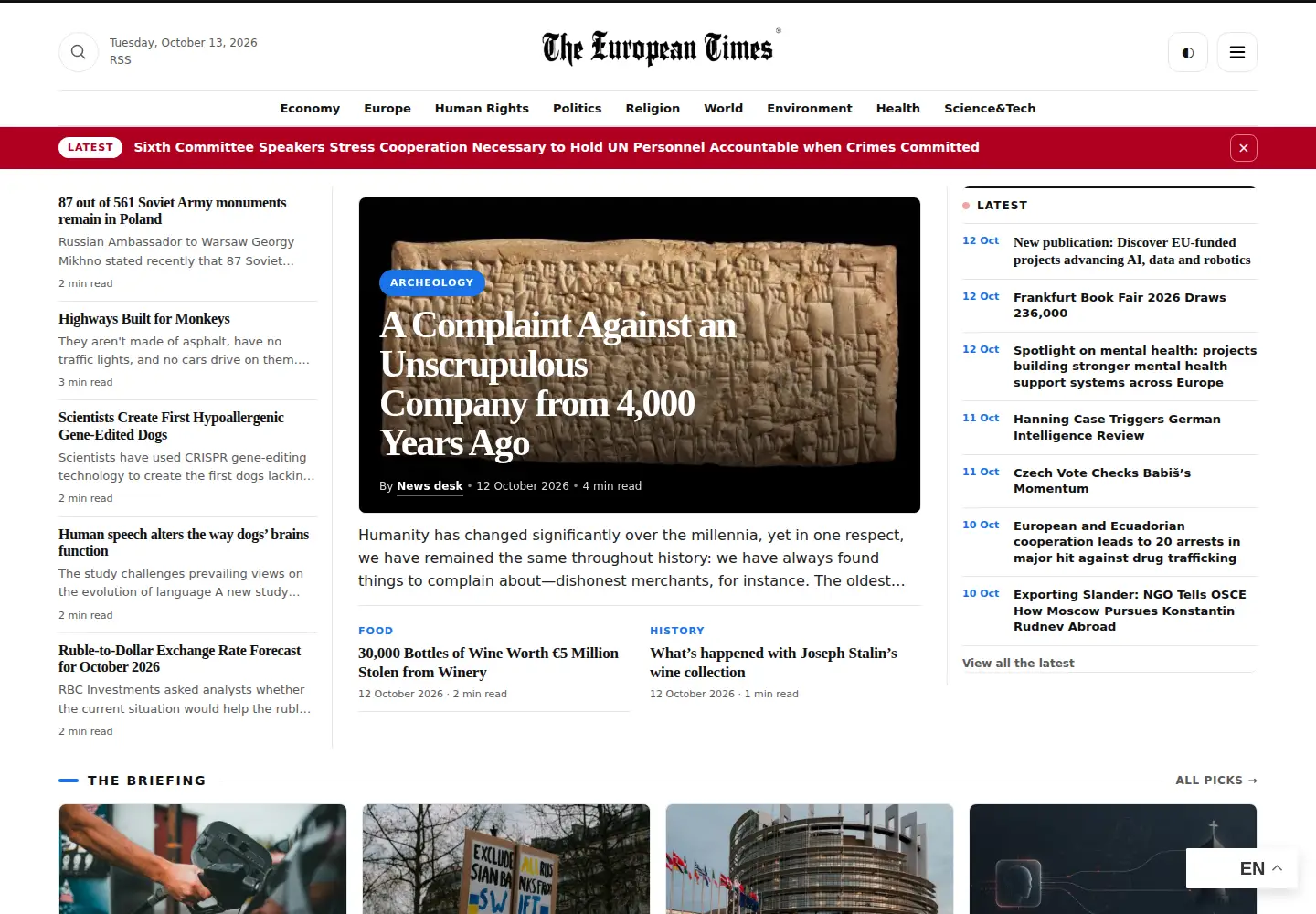
Task: Open the European Parliament building thumbnail
Action: click(810, 859)
